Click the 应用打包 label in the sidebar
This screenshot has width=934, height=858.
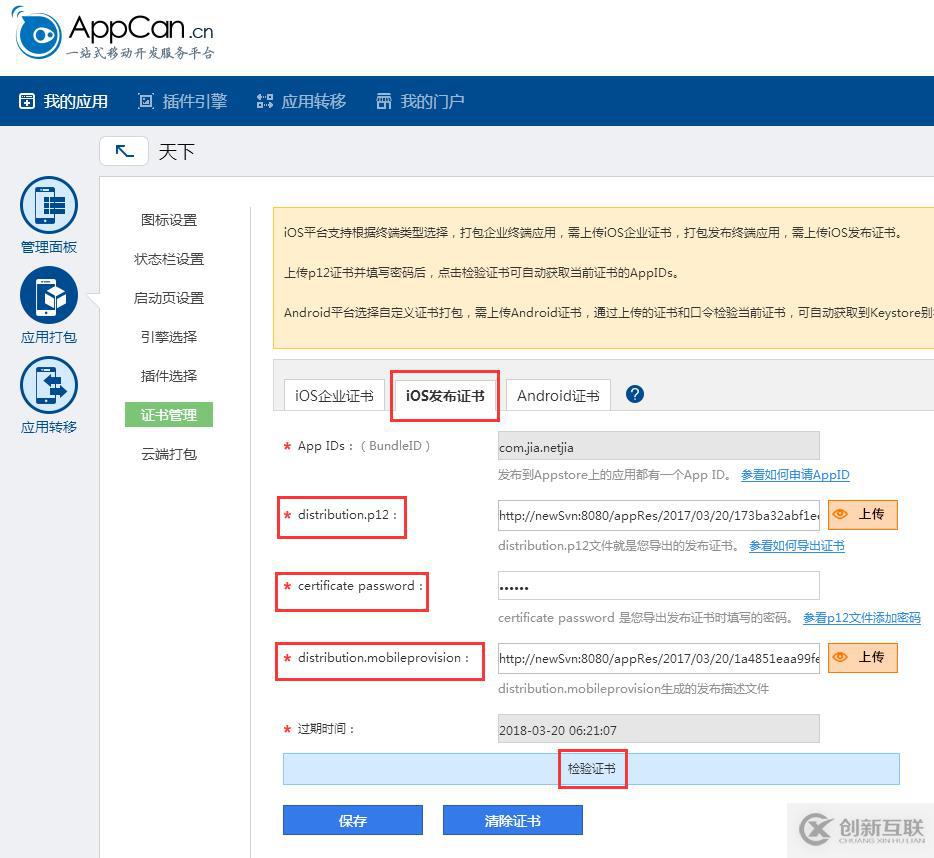click(x=49, y=337)
